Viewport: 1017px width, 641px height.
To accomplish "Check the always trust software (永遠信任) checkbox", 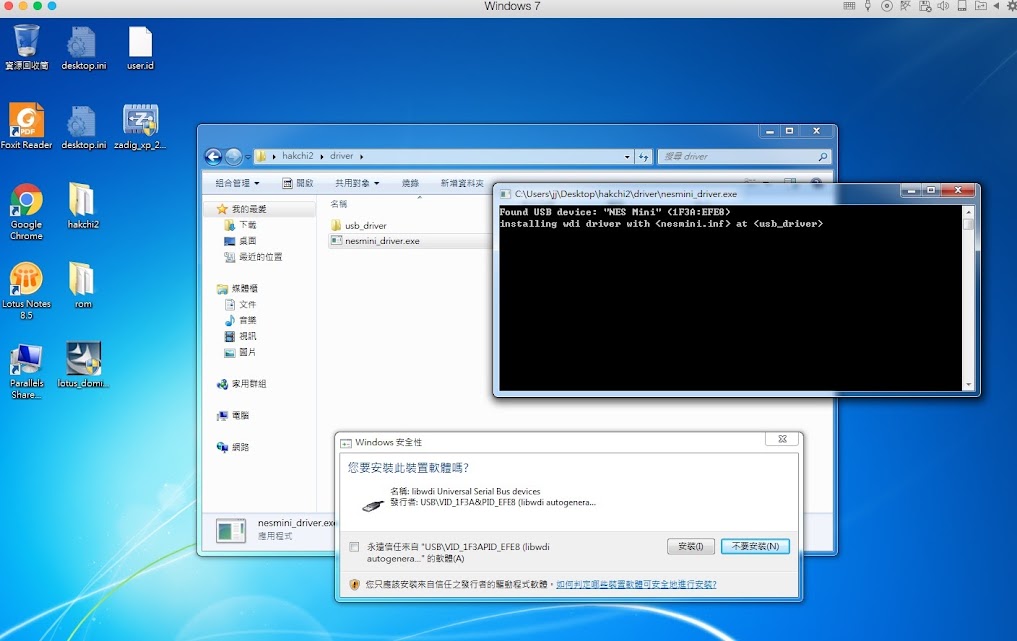I will coord(354,547).
